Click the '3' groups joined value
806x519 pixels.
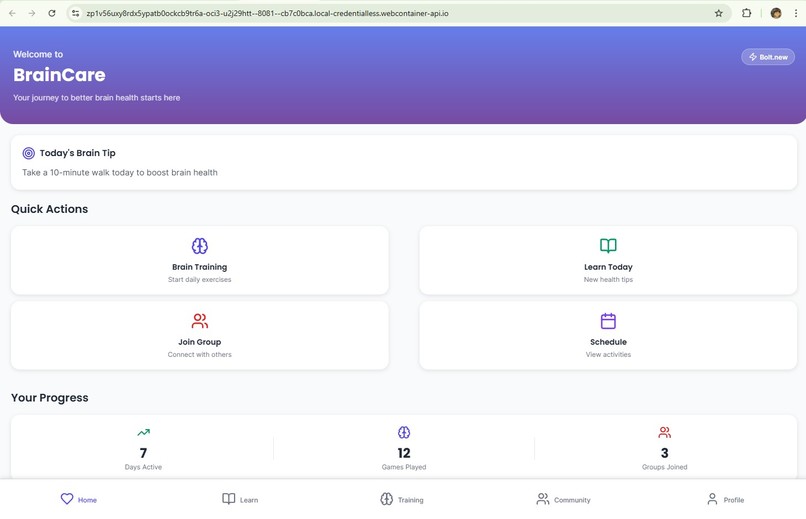click(665, 453)
